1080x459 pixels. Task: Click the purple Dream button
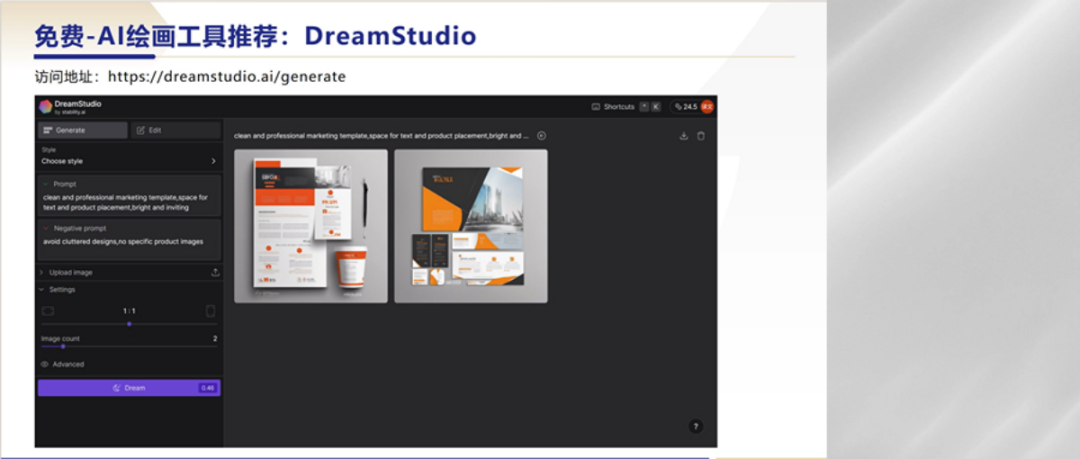pos(129,388)
